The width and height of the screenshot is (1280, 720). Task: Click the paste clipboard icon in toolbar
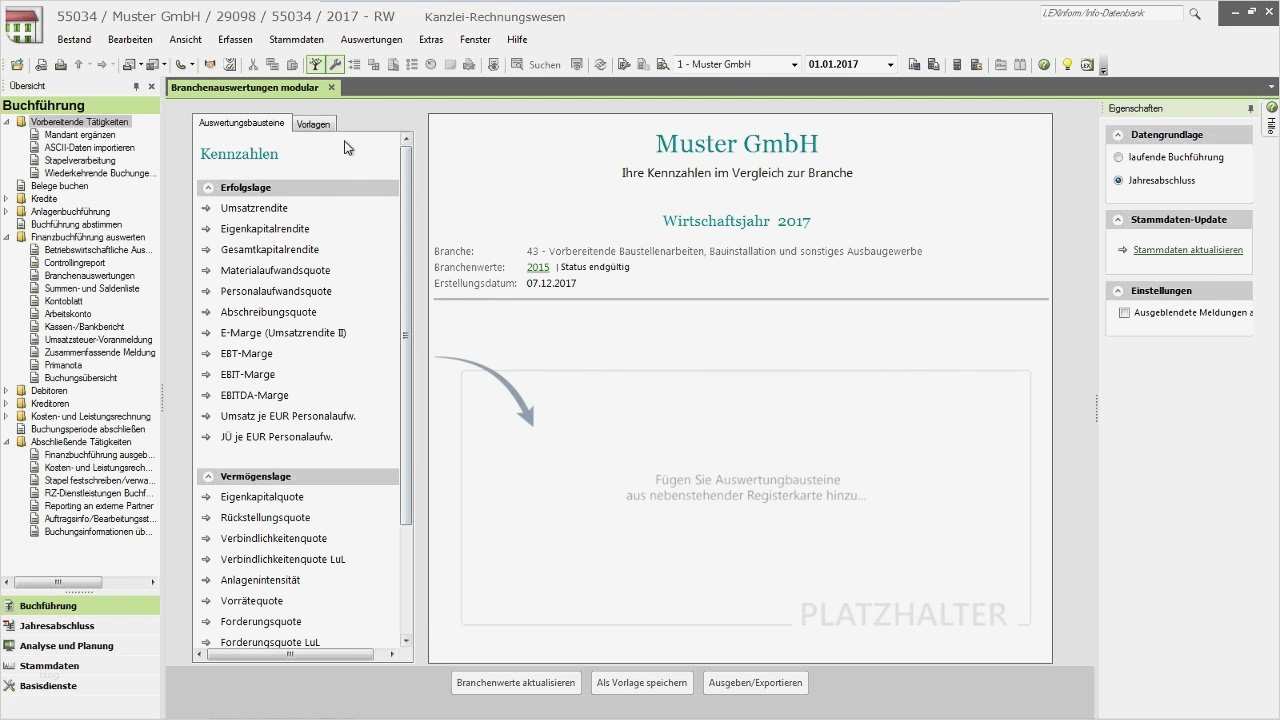click(x=291, y=65)
